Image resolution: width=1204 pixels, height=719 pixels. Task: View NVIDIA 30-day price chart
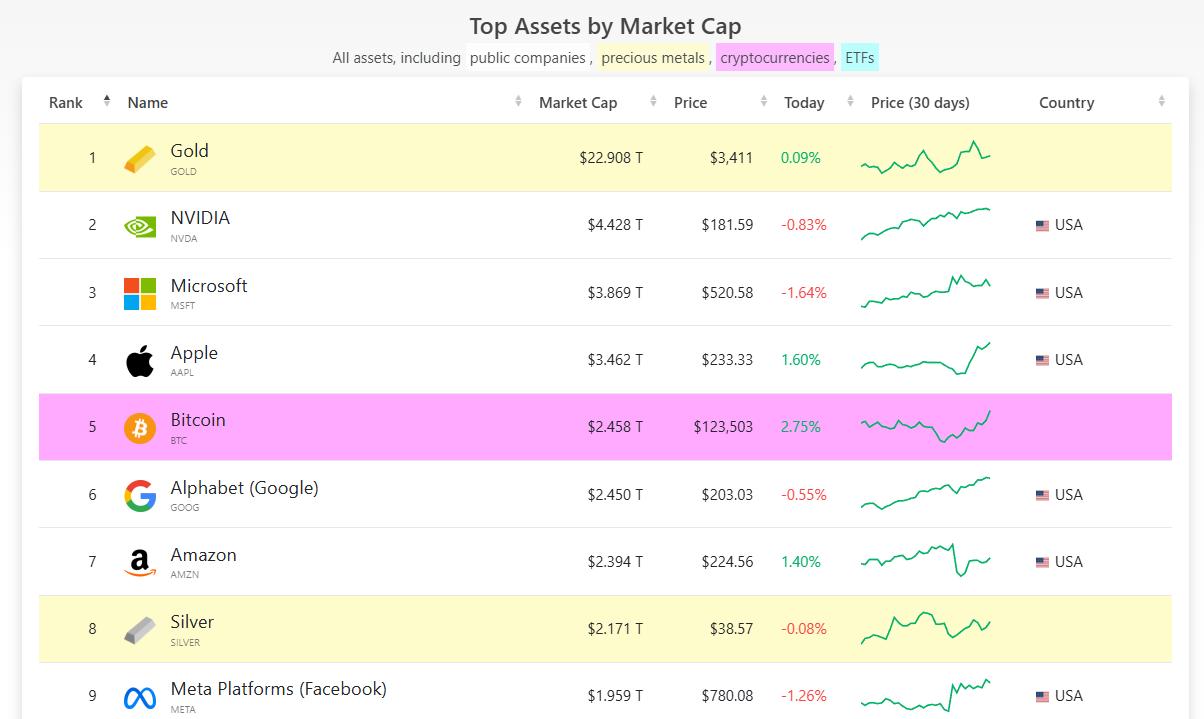click(925, 224)
